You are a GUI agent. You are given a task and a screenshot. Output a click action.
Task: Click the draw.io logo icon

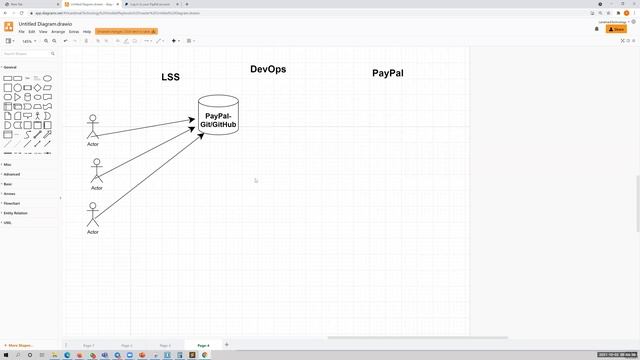[x=9, y=27]
